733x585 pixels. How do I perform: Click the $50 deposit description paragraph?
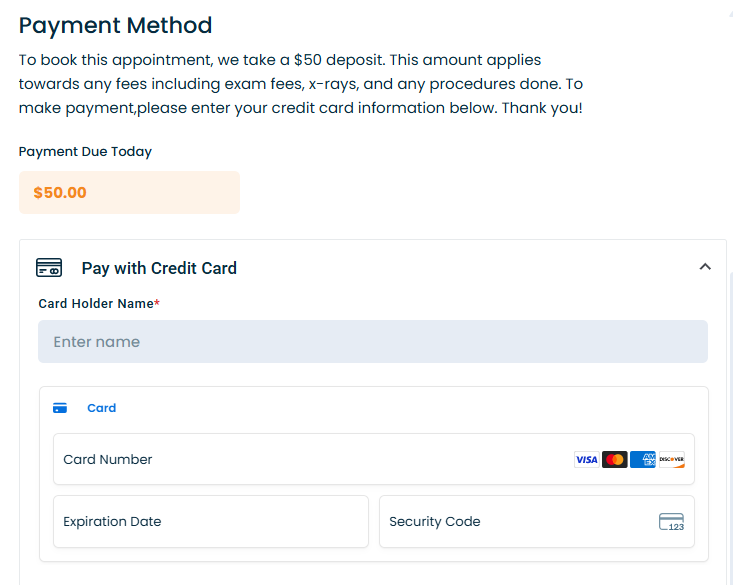click(300, 84)
